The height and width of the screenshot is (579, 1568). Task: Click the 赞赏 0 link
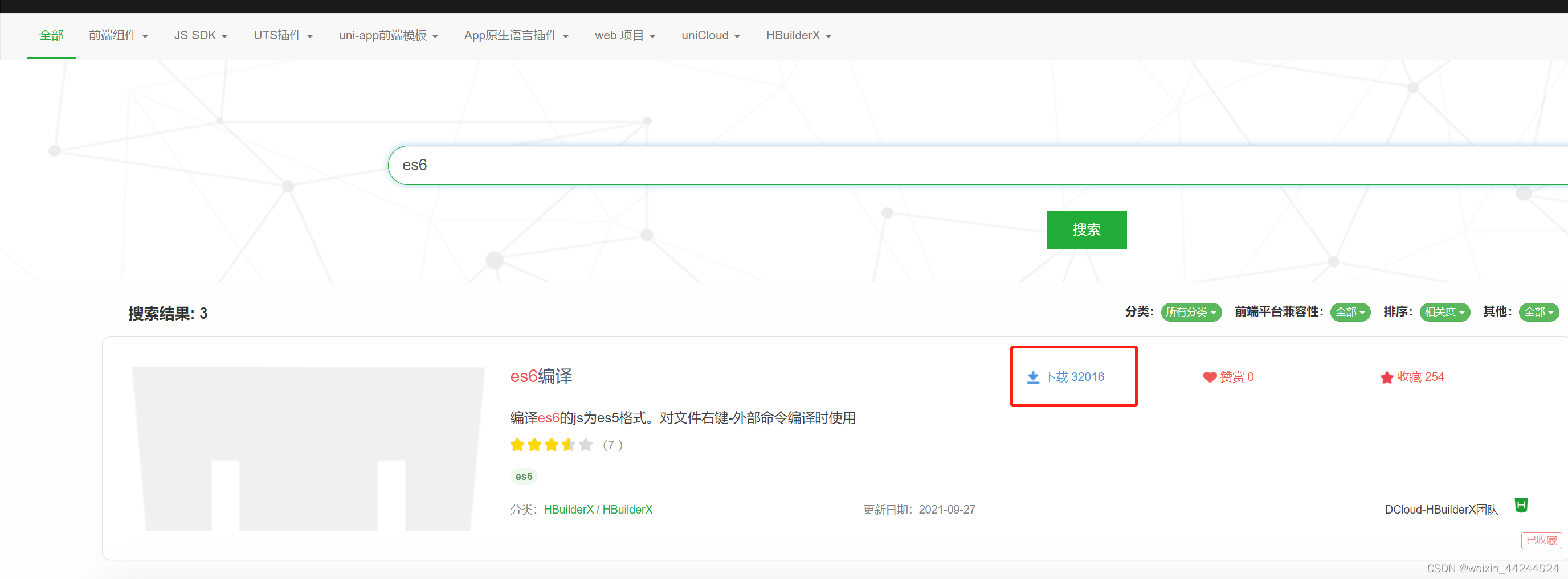1228,377
